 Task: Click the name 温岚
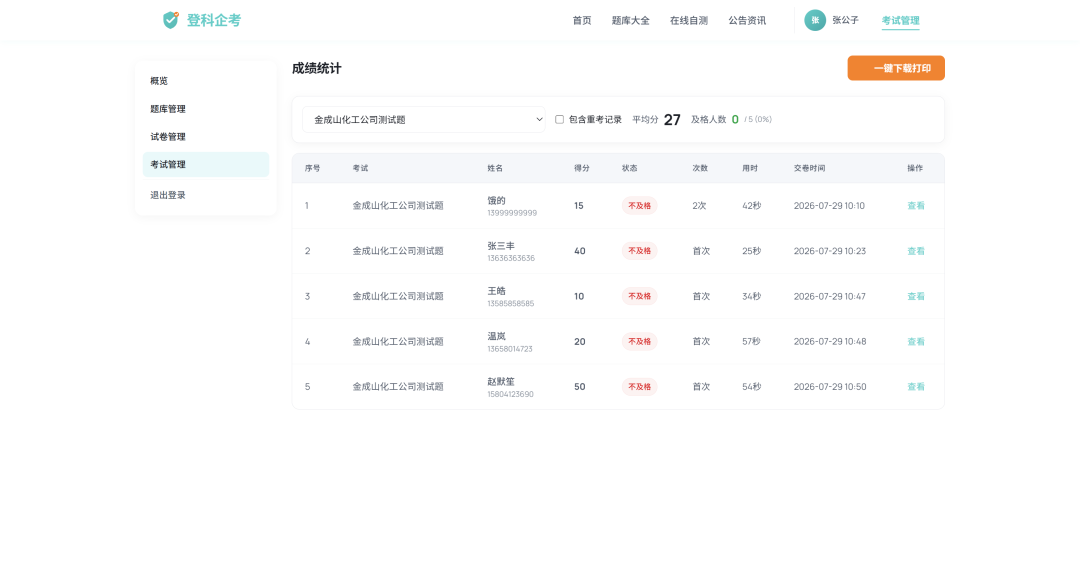[497, 336]
